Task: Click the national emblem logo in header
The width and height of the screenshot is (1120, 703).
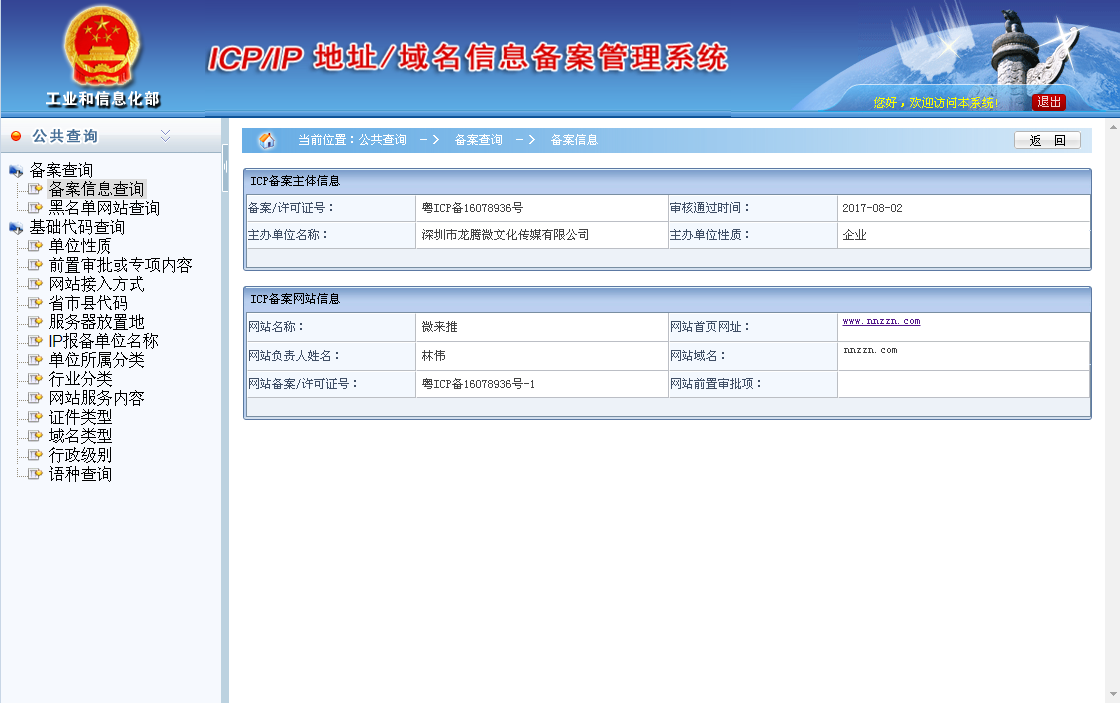Action: (102, 46)
